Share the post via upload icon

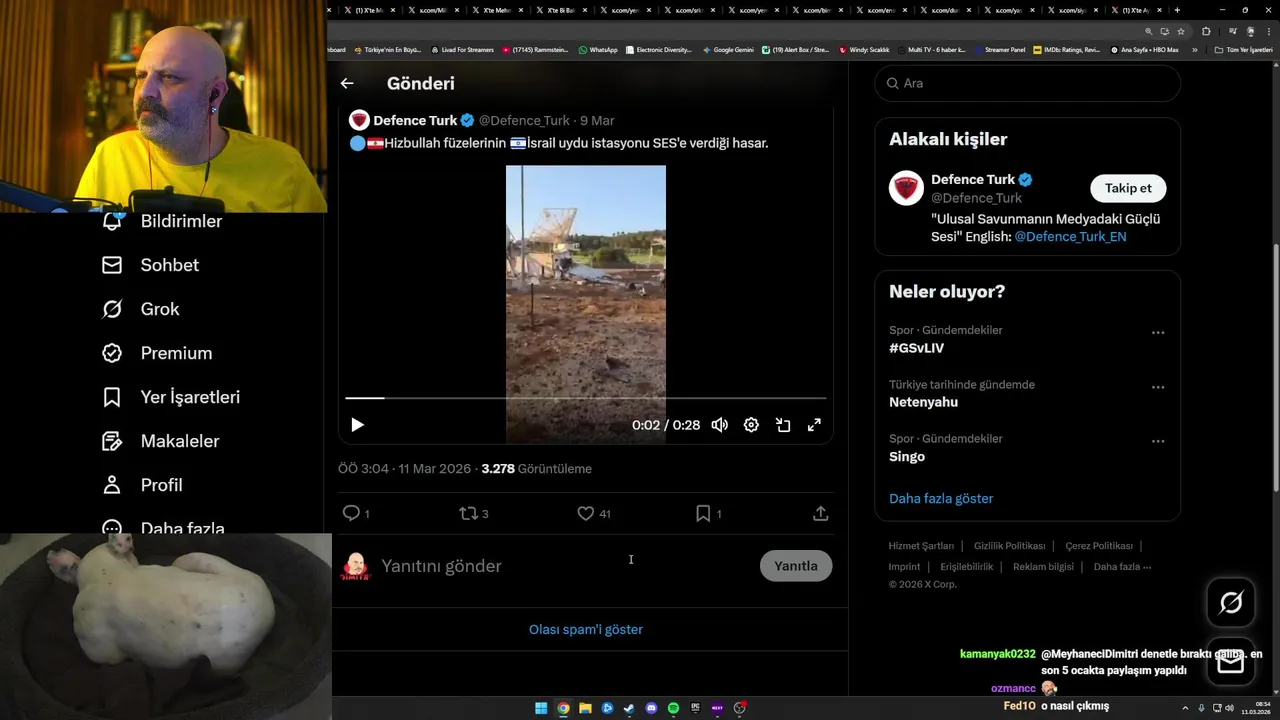(820, 513)
